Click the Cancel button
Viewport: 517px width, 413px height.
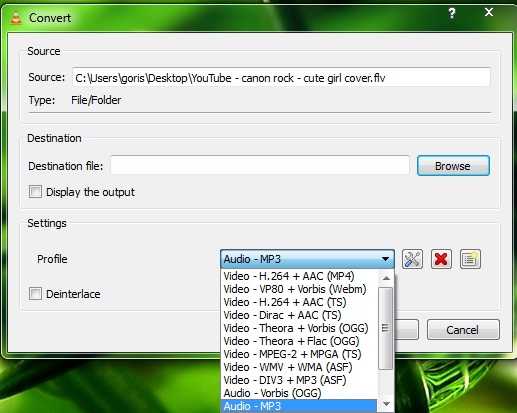click(x=463, y=330)
